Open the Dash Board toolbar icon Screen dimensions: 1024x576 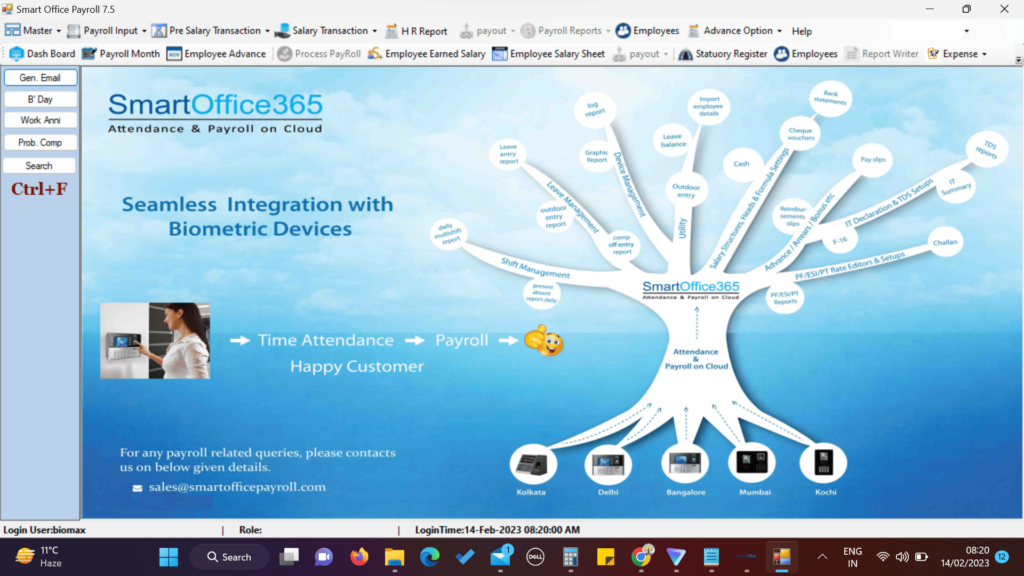tap(42, 54)
